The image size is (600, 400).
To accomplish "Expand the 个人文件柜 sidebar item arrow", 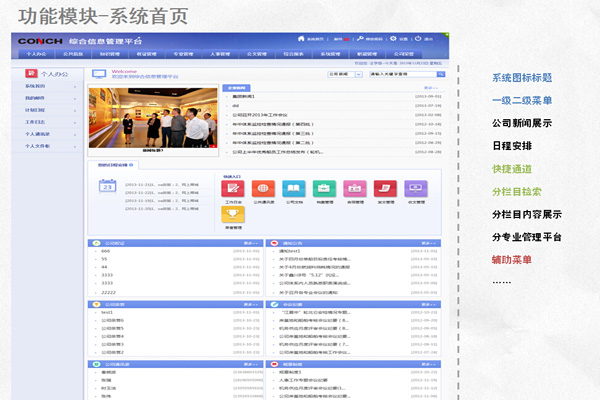I will (75, 146).
